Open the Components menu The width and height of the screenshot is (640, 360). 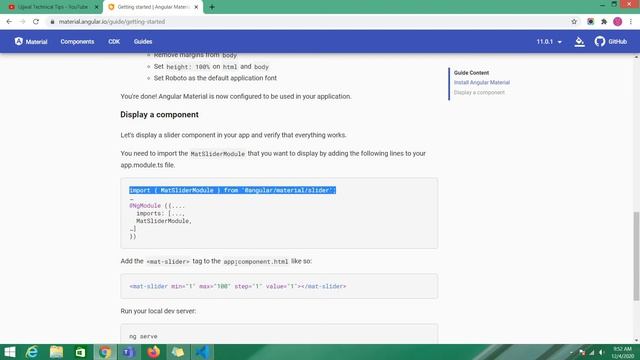(77, 42)
